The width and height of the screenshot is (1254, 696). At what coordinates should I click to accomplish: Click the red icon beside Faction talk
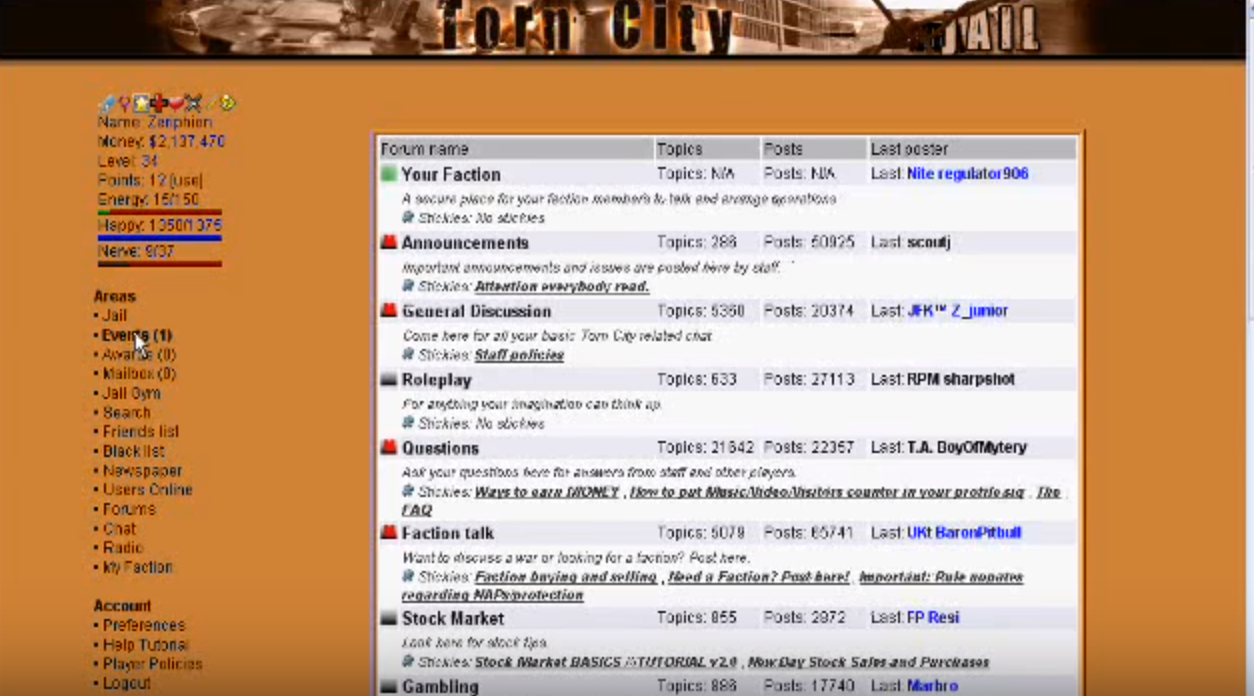coord(389,533)
